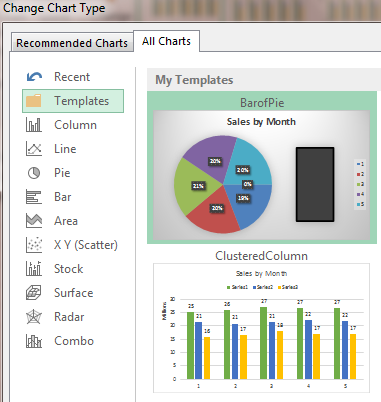Click the ClusteredColumn template name
The height and width of the screenshot is (402, 381).
261,256
